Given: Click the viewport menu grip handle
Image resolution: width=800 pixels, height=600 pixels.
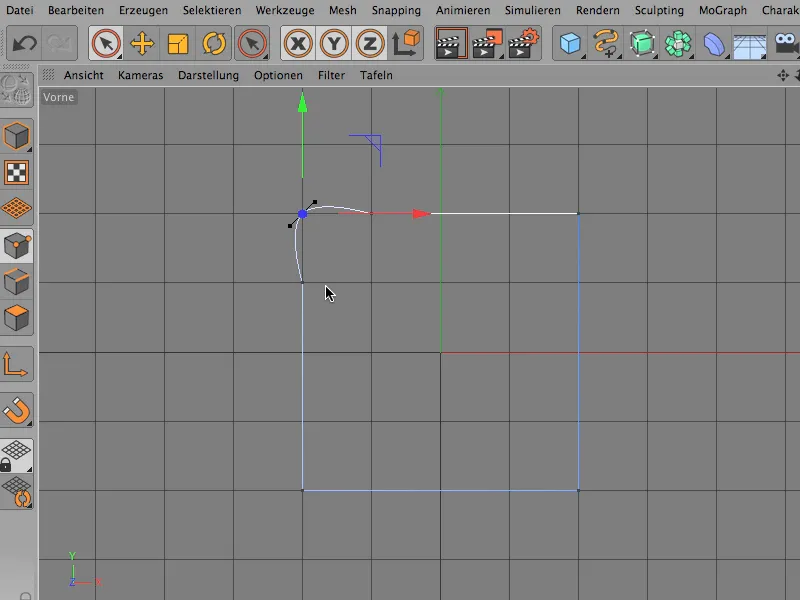Looking at the screenshot, I should tap(48, 75).
